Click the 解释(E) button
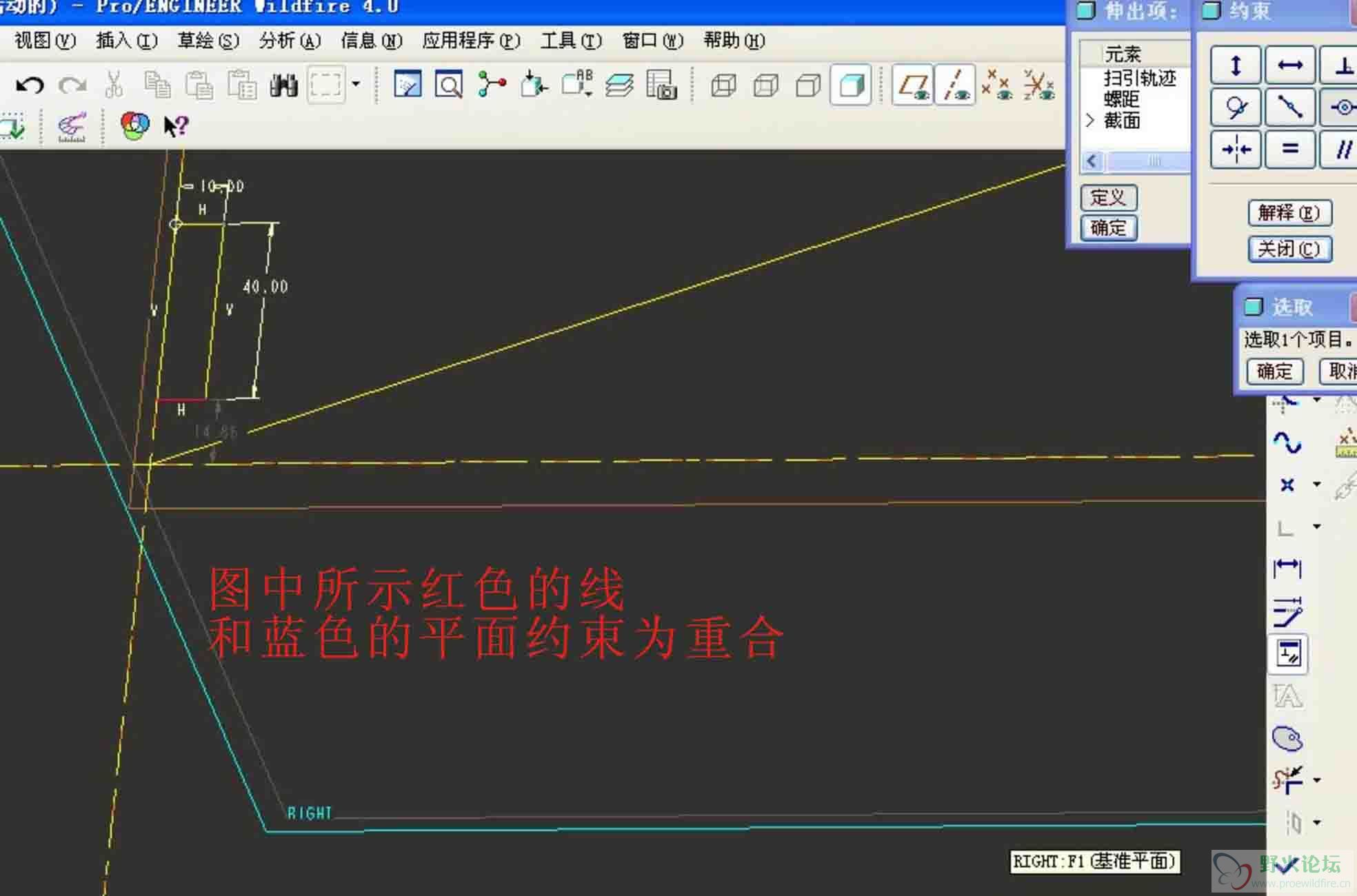 (1289, 213)
